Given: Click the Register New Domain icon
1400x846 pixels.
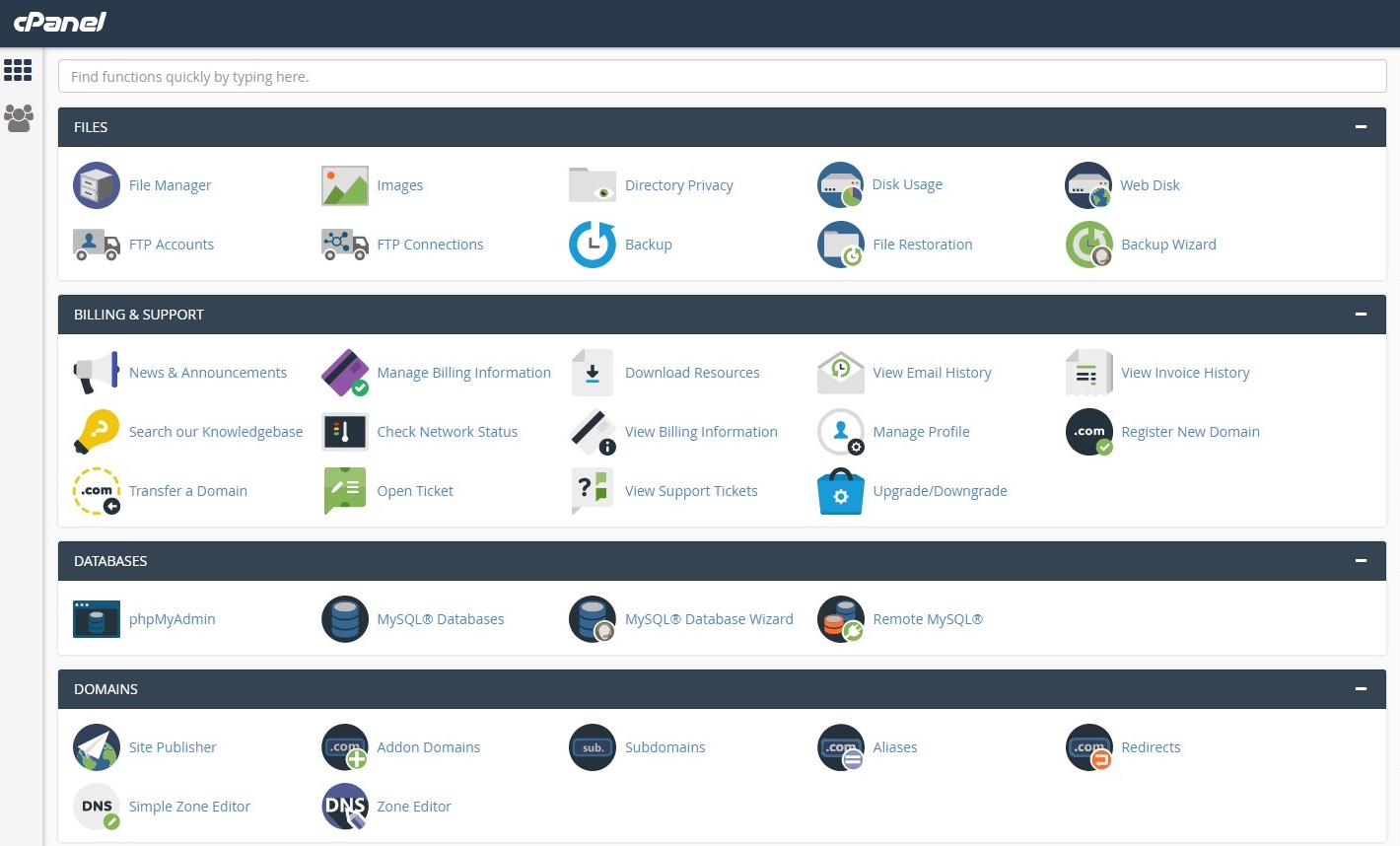Looking at the screenshot, I should (x=1088, y=432).
